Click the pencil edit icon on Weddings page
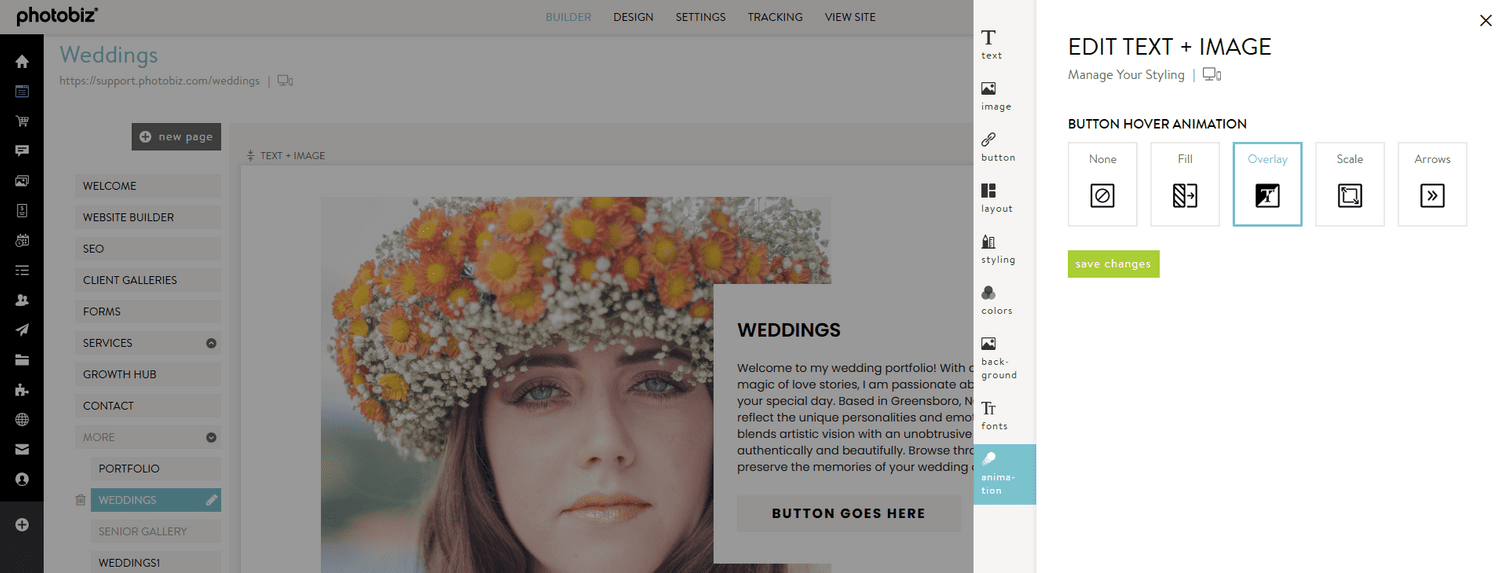Image resolution: width=1500 pixels, height=573 pixels. coord(211,500)
